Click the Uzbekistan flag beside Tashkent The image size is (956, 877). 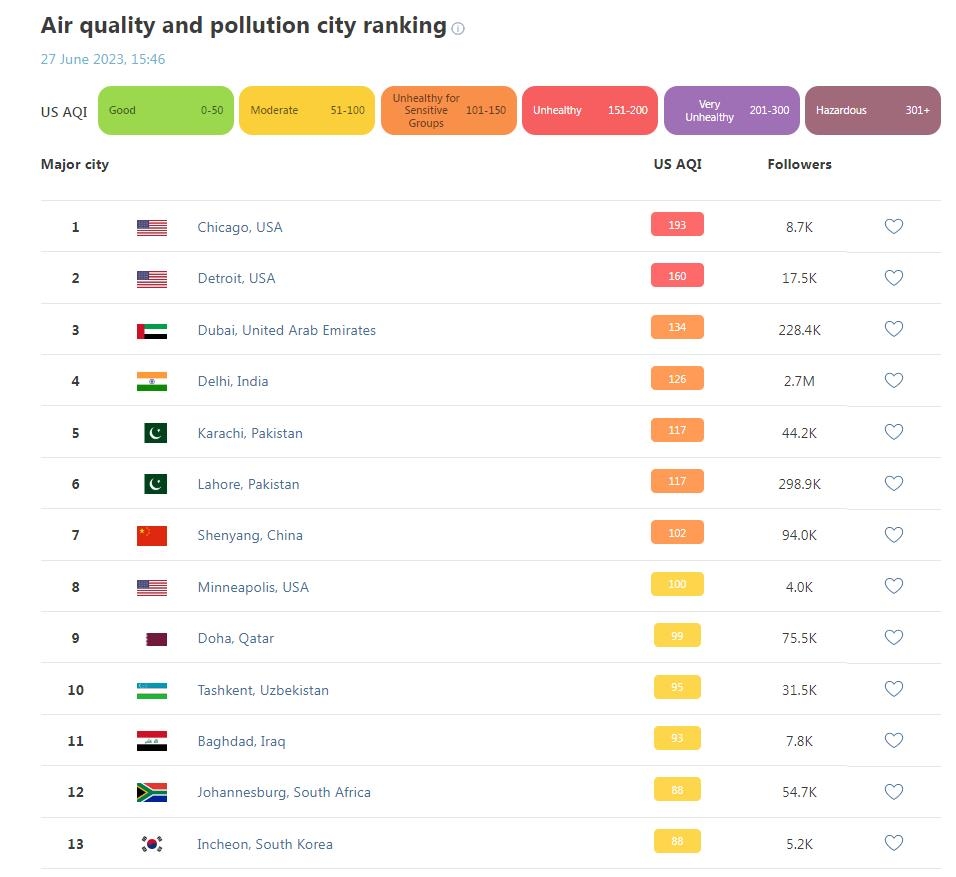point(152,690)
